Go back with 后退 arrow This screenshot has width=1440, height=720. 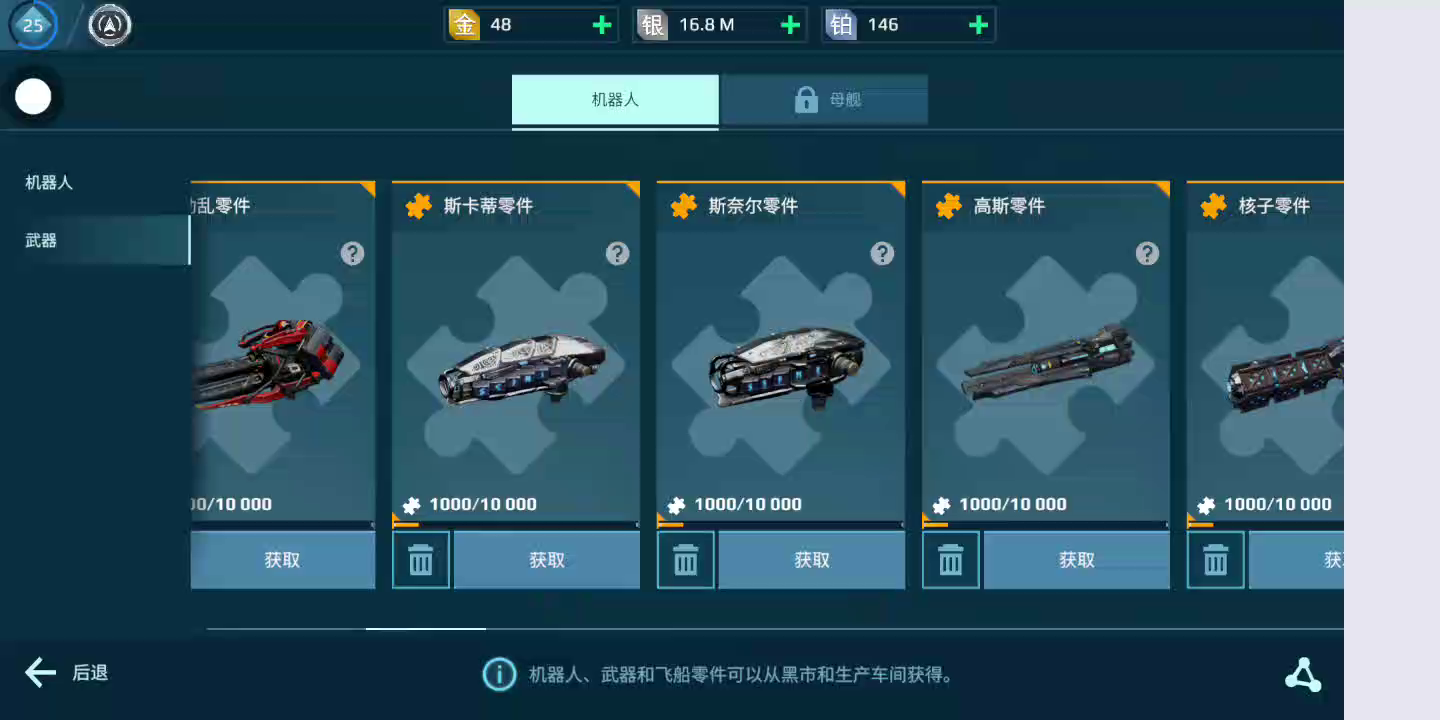tap(66, 673)
